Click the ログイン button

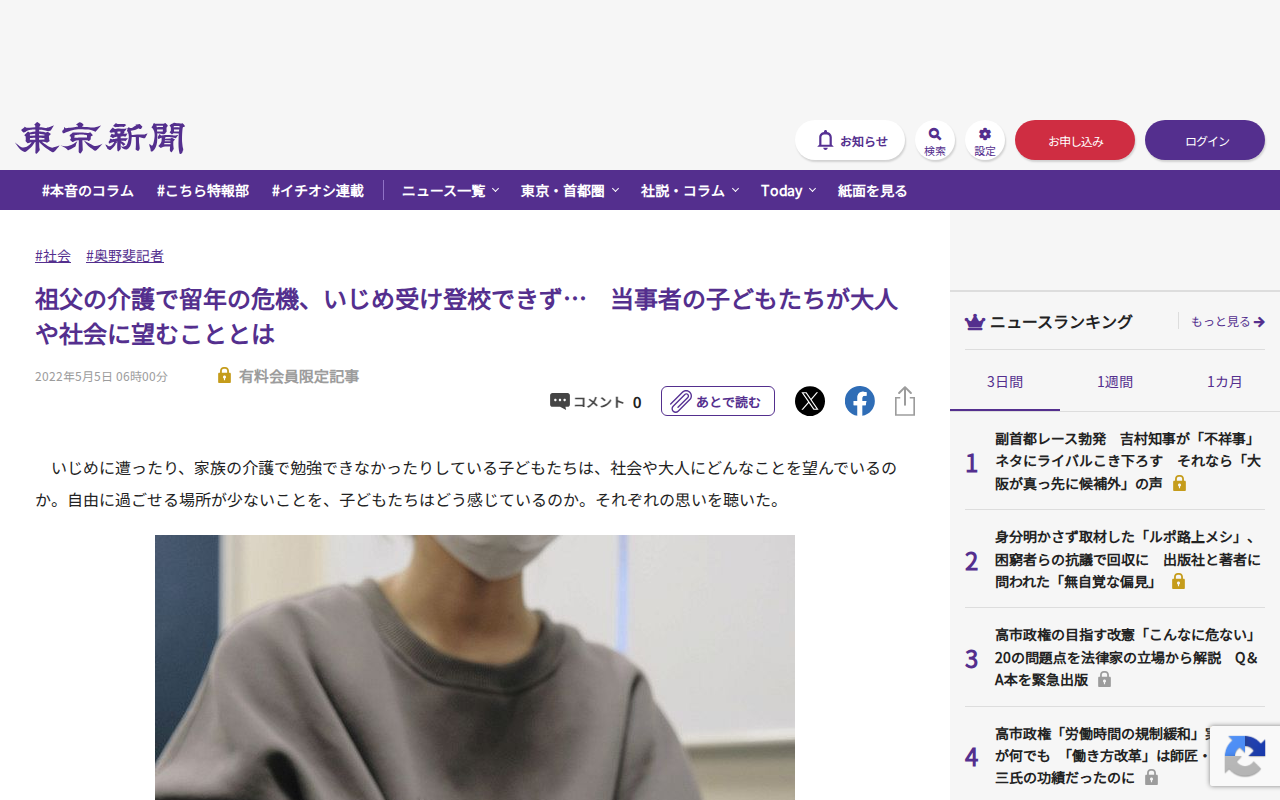(x=1205, y=140)
